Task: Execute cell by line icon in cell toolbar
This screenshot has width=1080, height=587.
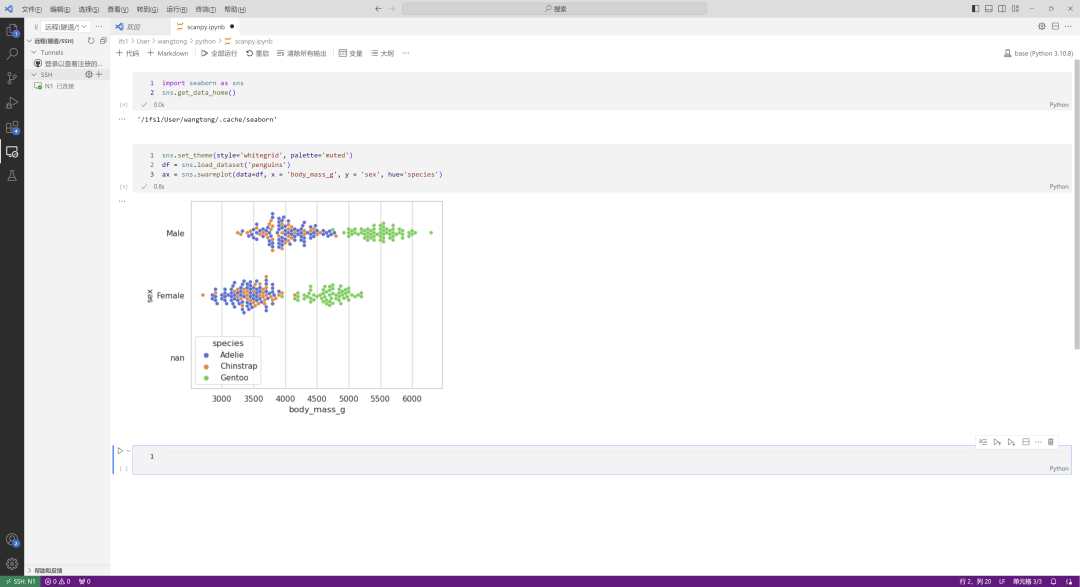Action: point(983,442)
